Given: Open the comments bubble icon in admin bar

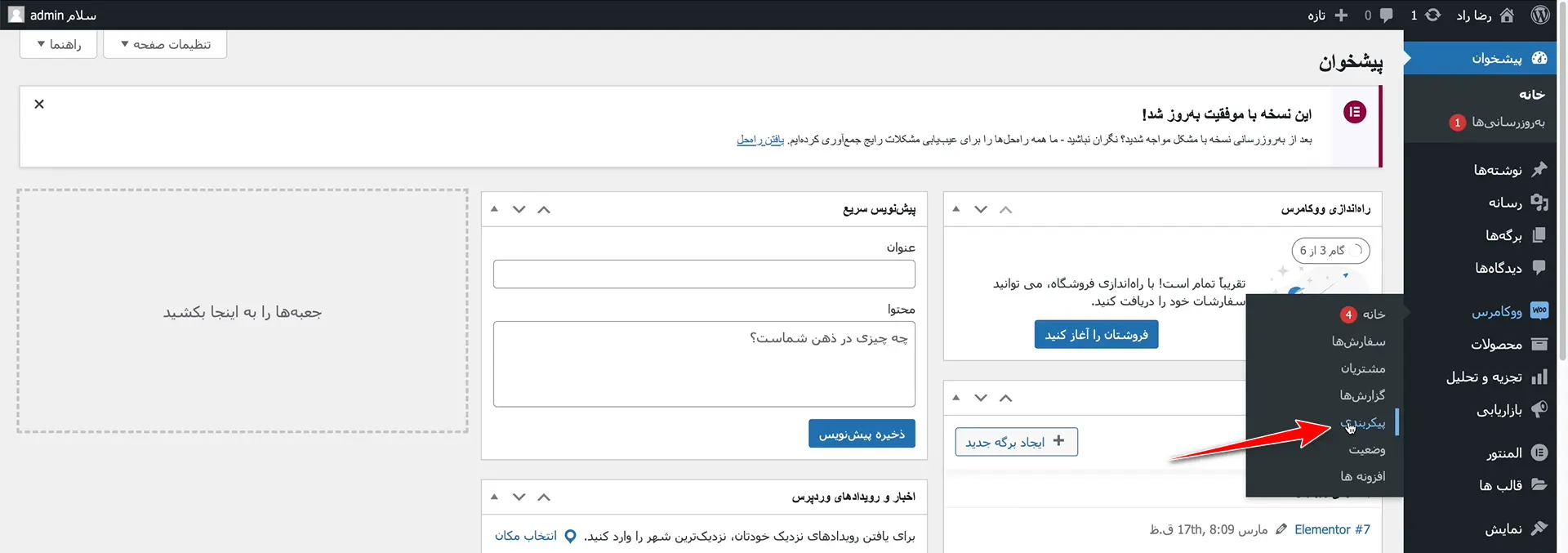Looking at the screenshot, I should 1386,16.
